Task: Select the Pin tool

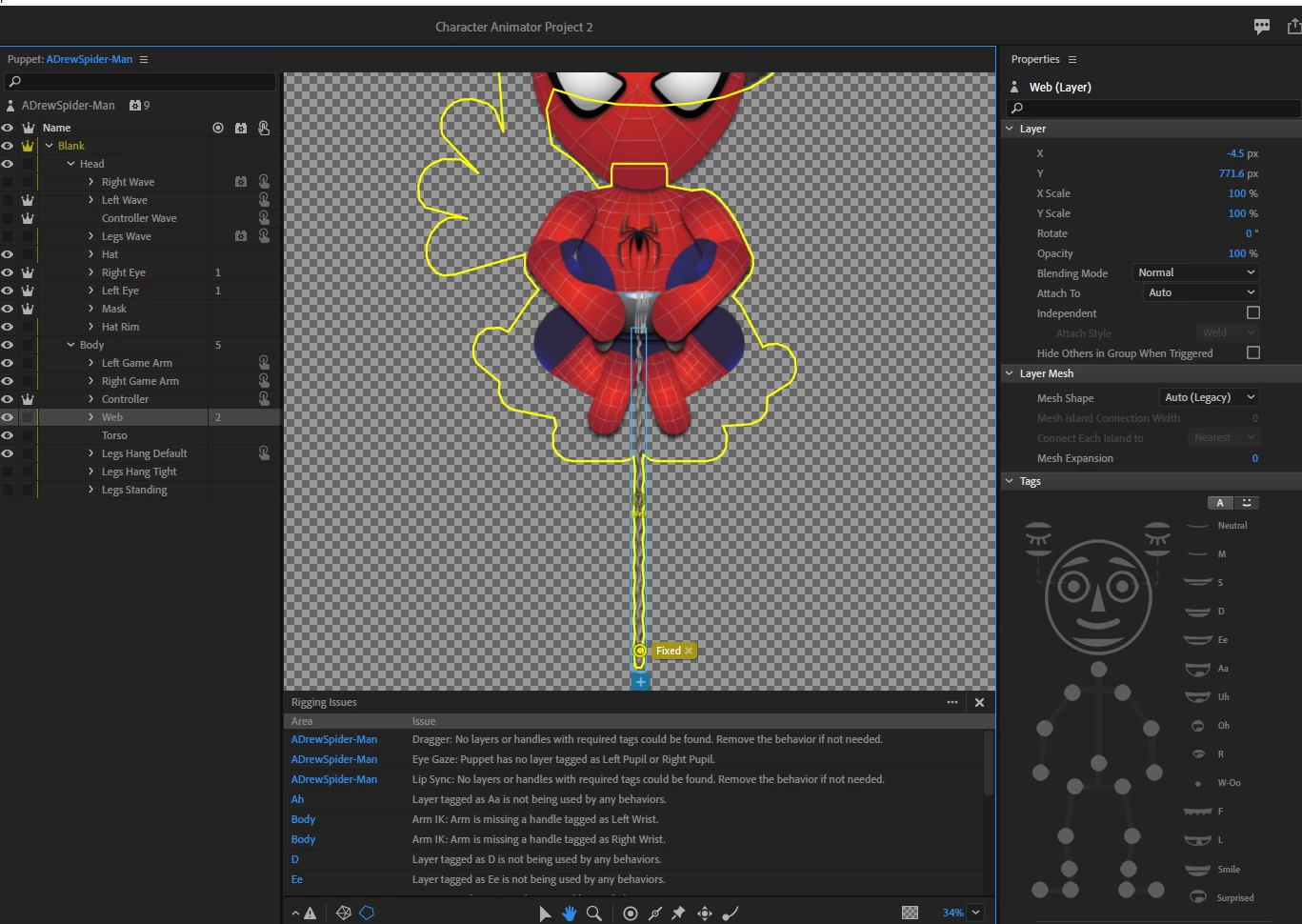Action: click(678, 913)
